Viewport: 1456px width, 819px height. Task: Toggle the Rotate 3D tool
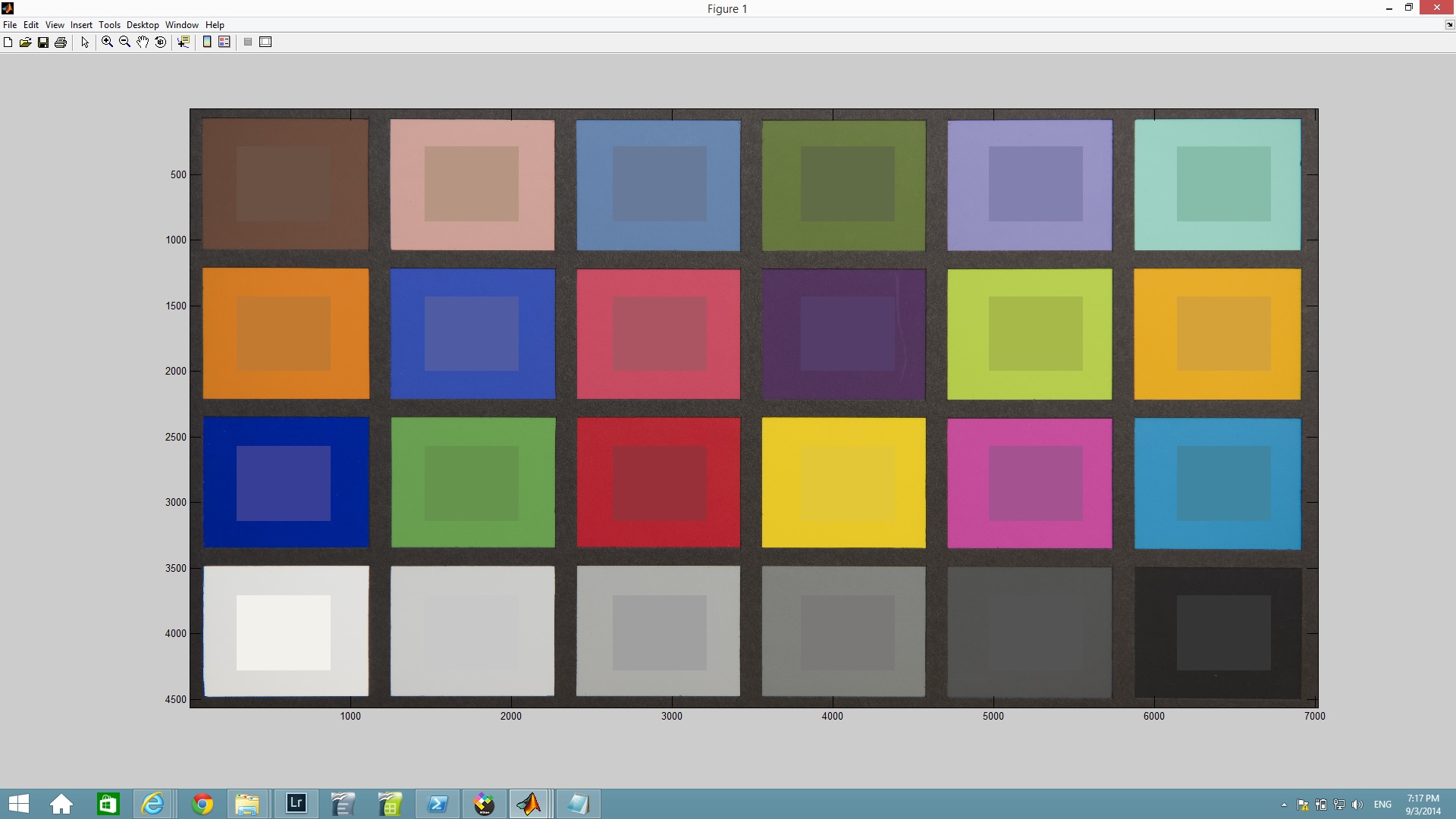[160, 42]
